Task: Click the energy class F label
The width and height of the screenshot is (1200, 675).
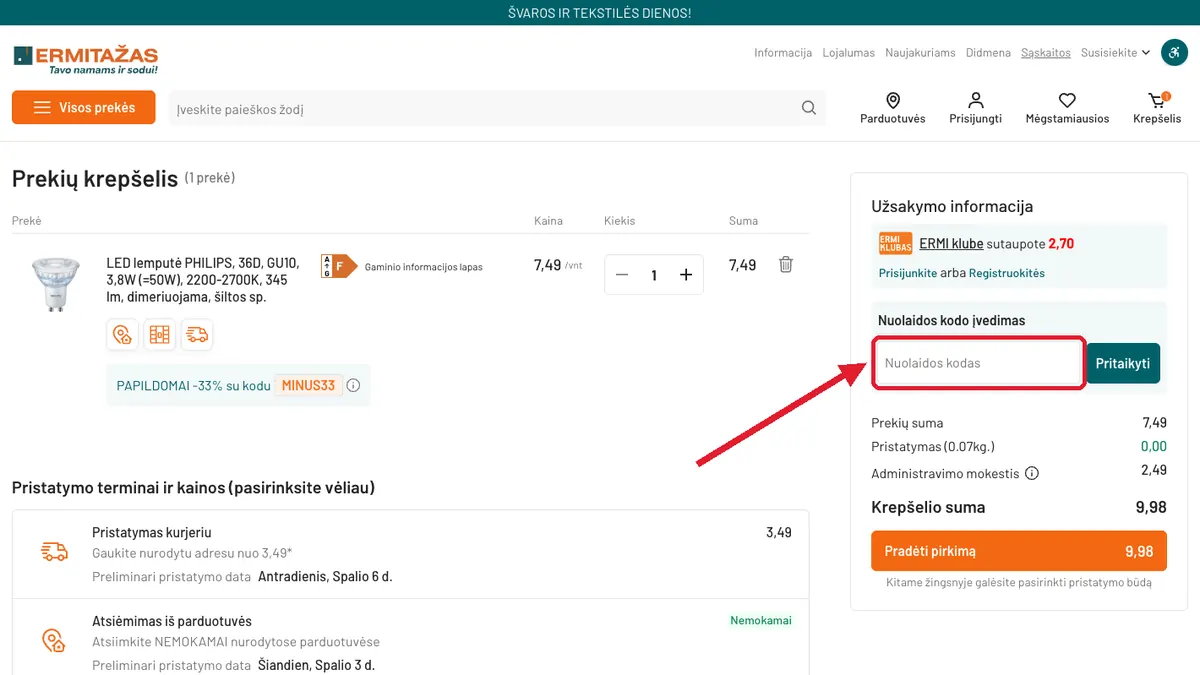Action: pos(338,266)
